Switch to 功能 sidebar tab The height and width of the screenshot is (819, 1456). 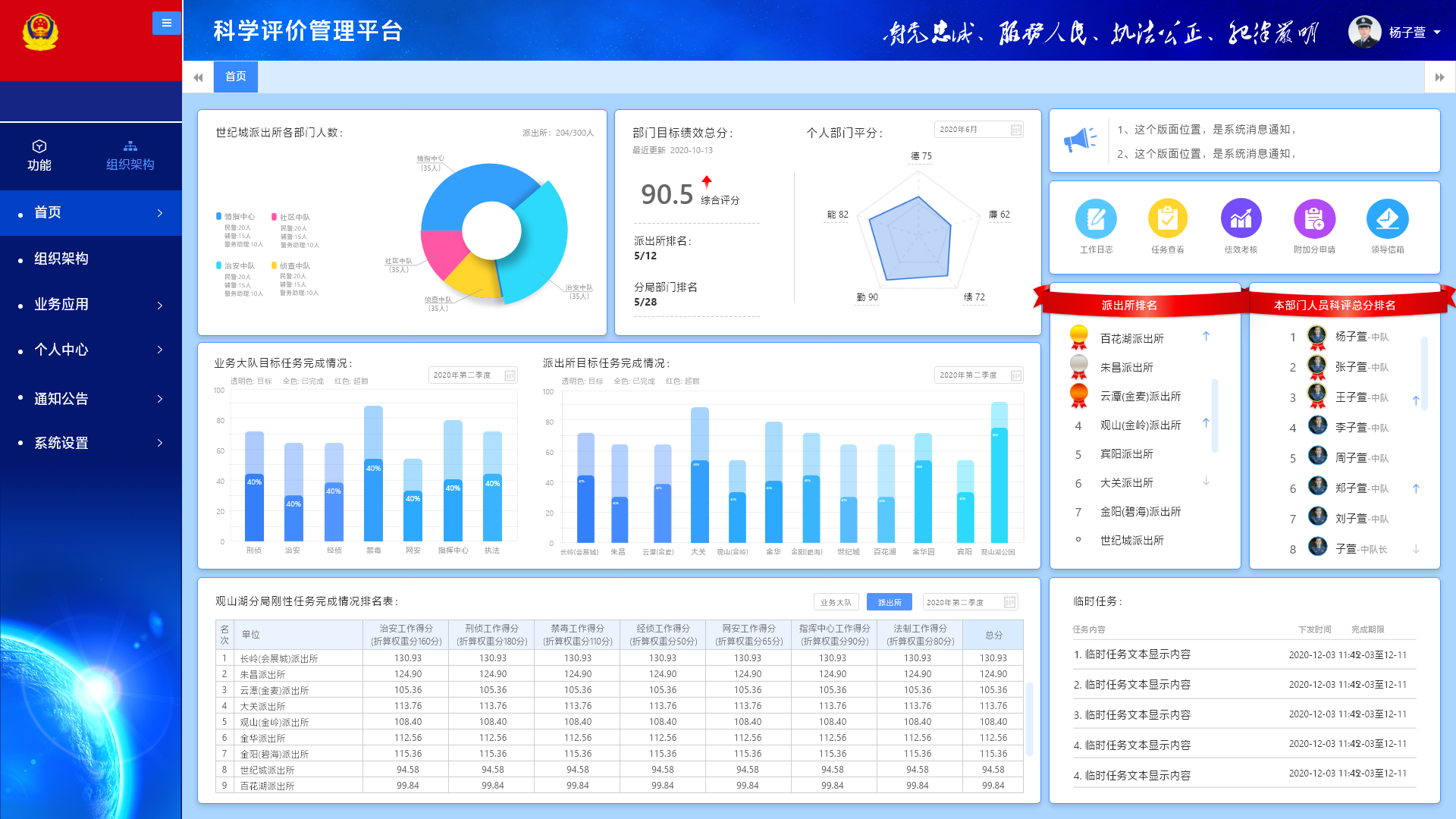click(x=39, y=155)
